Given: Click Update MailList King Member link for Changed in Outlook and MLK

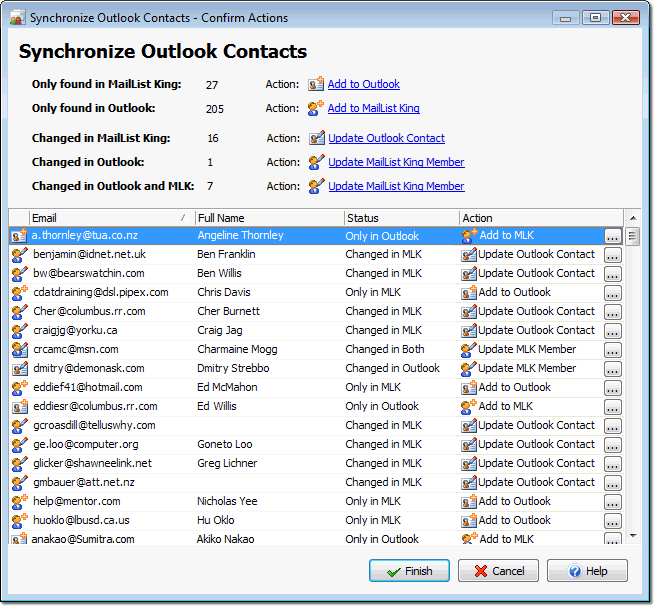Looking at the screenshot, I should [x=396, y=186].
